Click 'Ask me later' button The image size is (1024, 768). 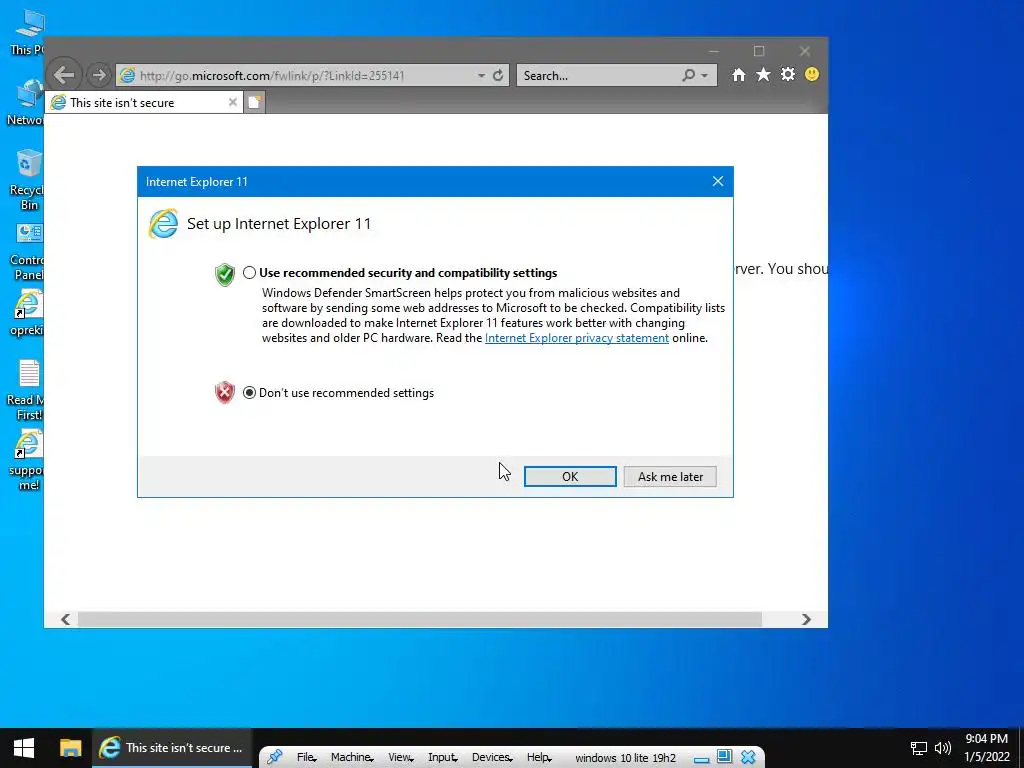click(x=670, y=477)
